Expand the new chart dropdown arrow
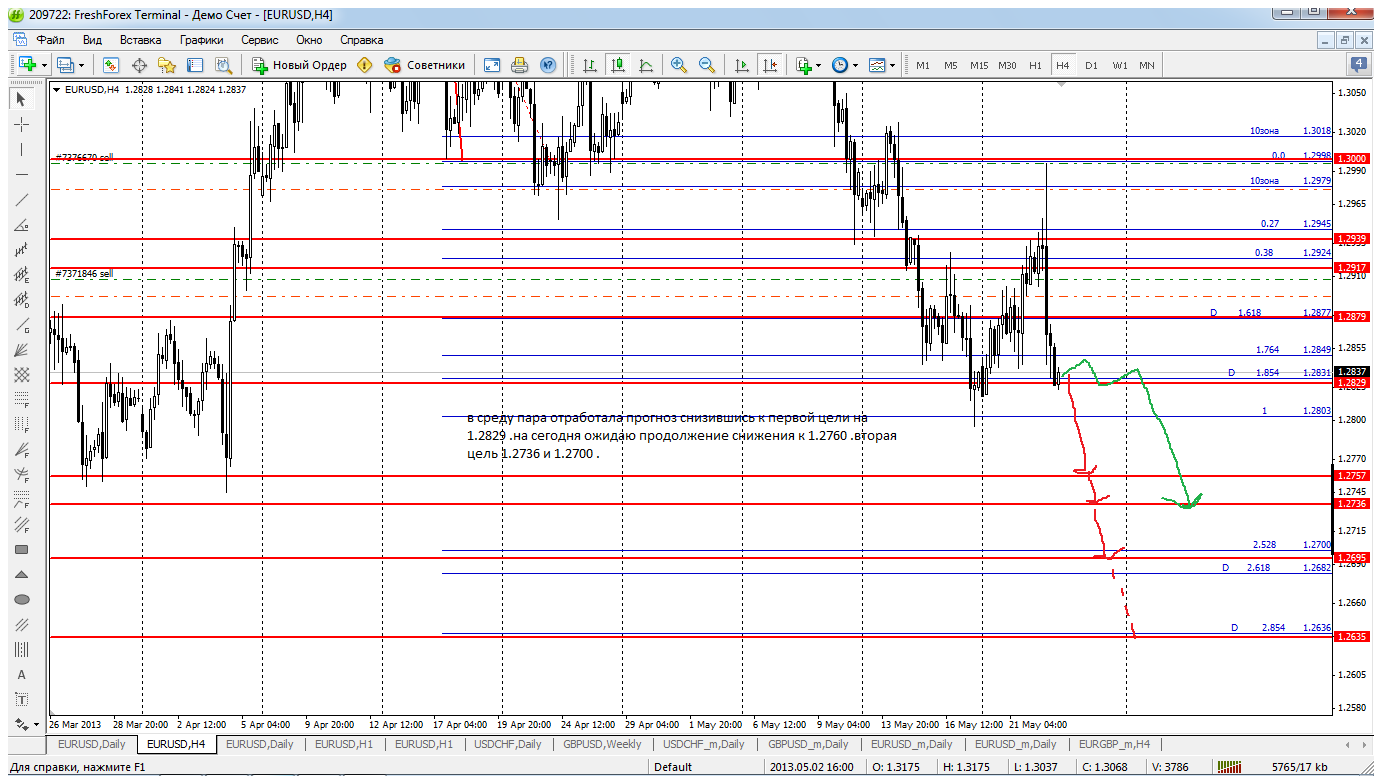 pos(43,65)
